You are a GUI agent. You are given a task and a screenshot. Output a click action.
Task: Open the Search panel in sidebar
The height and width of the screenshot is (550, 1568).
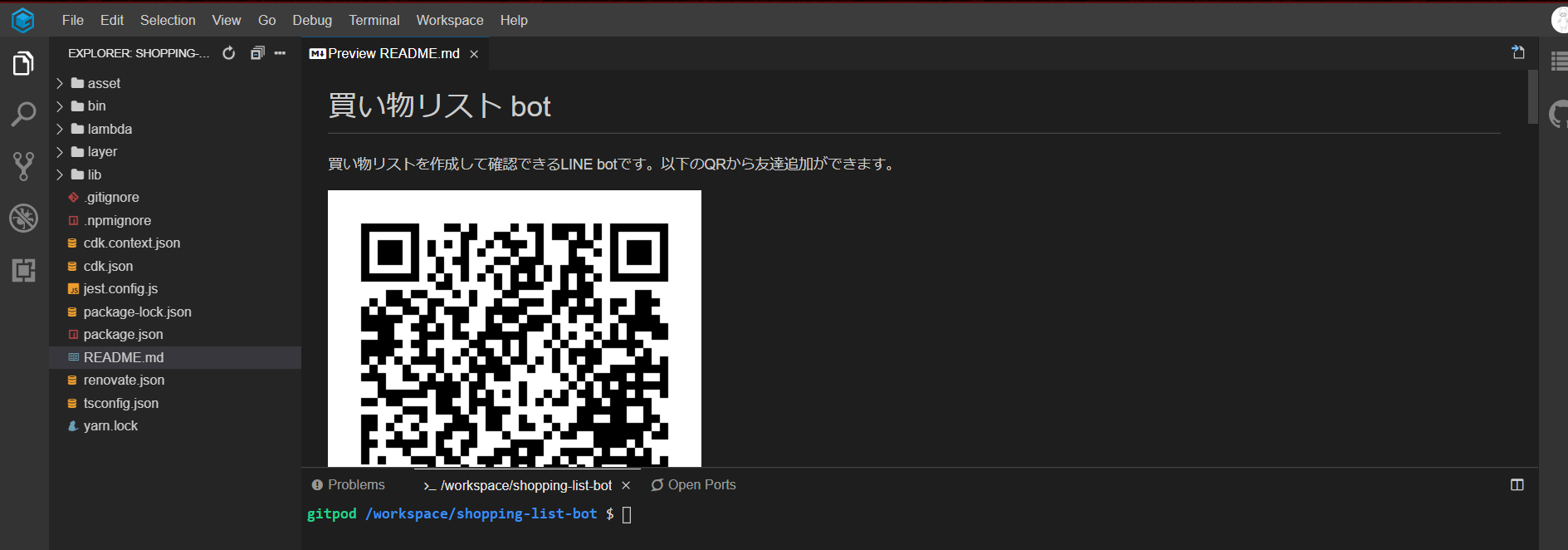[x=23, y=114]
